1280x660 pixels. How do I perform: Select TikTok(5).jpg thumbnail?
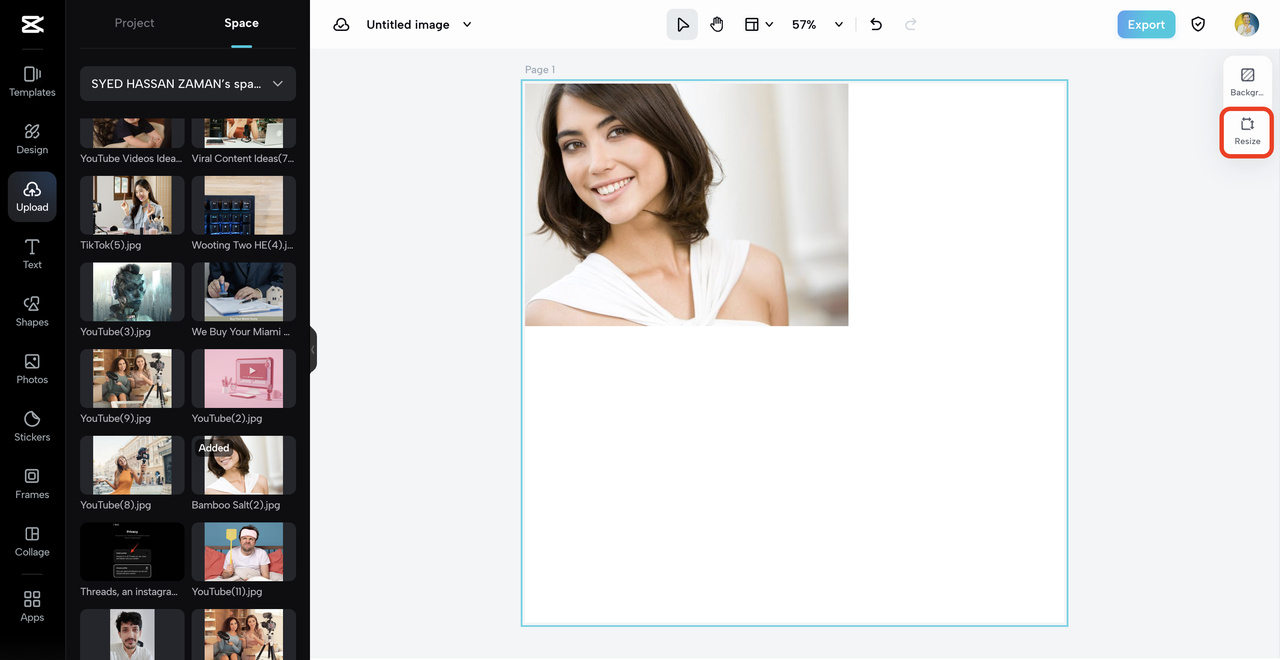pos(132,205)
